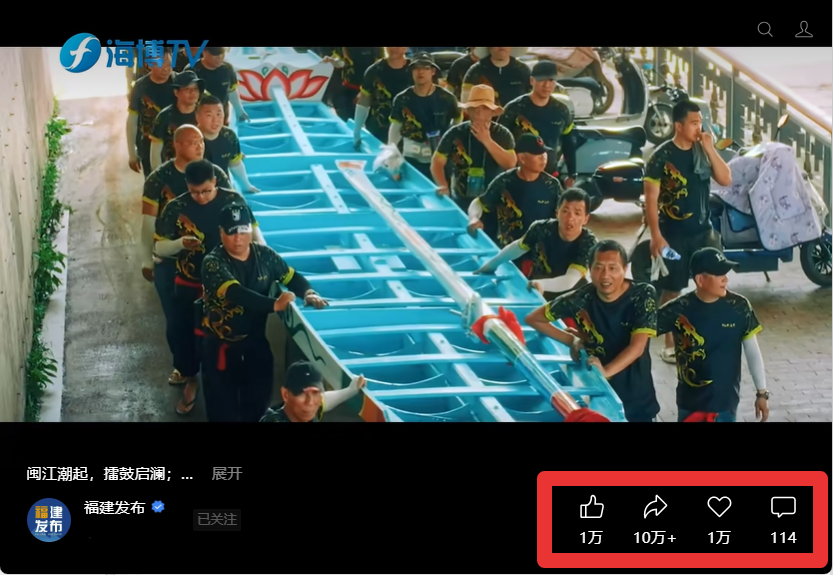Expand description with 展开

pyautogui.click(x=227, y=473)
